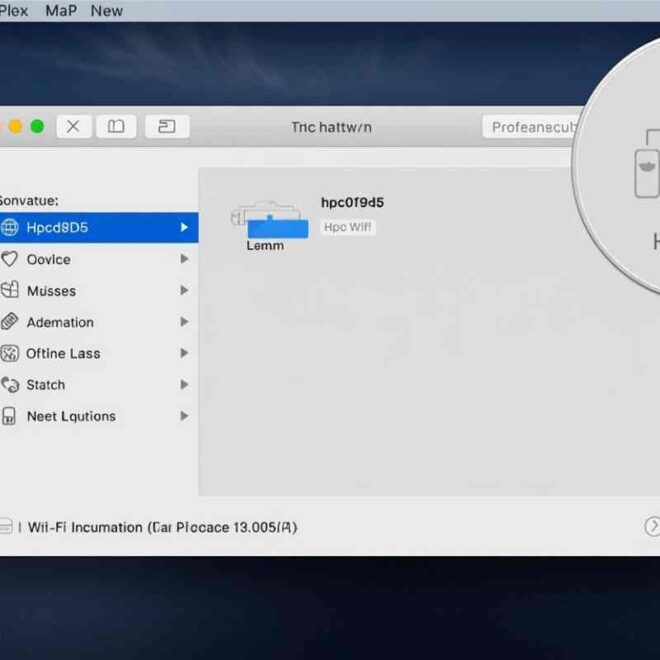
Task: Click the window-layout toolbar button
Action: [x=167, y=126]
